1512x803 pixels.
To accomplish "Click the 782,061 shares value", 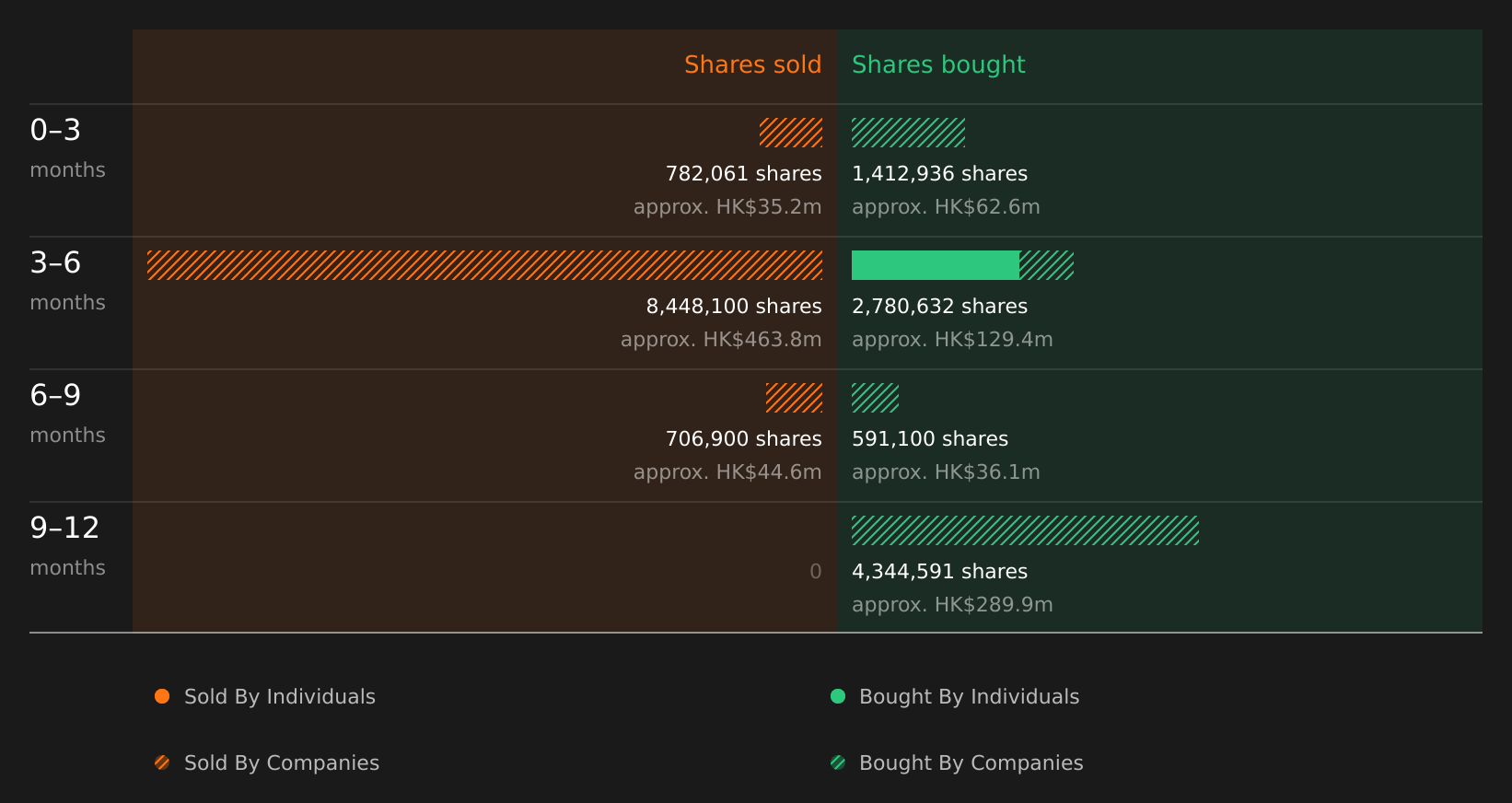I will (x=744, y=173).
